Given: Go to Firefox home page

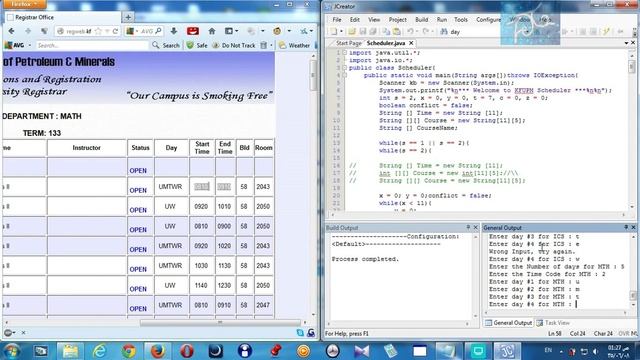Looking at the screenshot, I should coord(211,31).
